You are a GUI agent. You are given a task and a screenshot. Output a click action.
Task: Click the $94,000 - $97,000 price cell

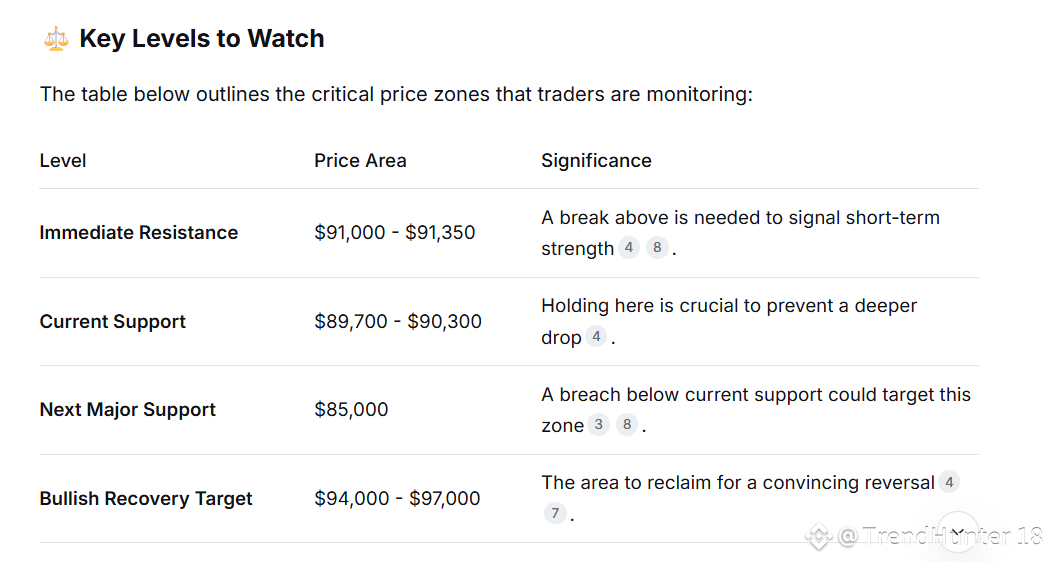pyautogui.click(x=397, y=499)
